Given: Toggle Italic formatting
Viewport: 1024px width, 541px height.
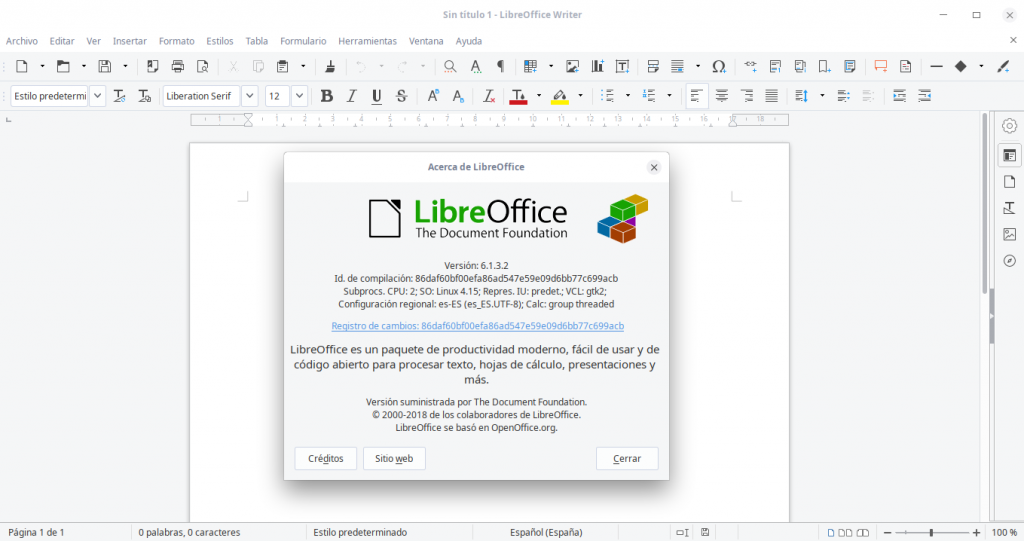Looking at the screenshot, I should pos(352,96).
